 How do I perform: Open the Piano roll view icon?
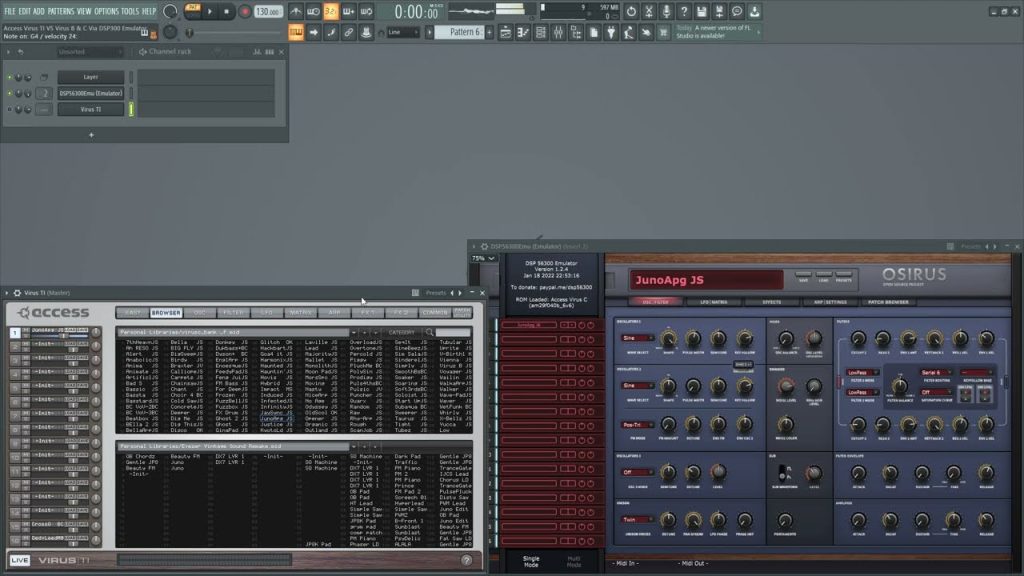pos(523,32)
